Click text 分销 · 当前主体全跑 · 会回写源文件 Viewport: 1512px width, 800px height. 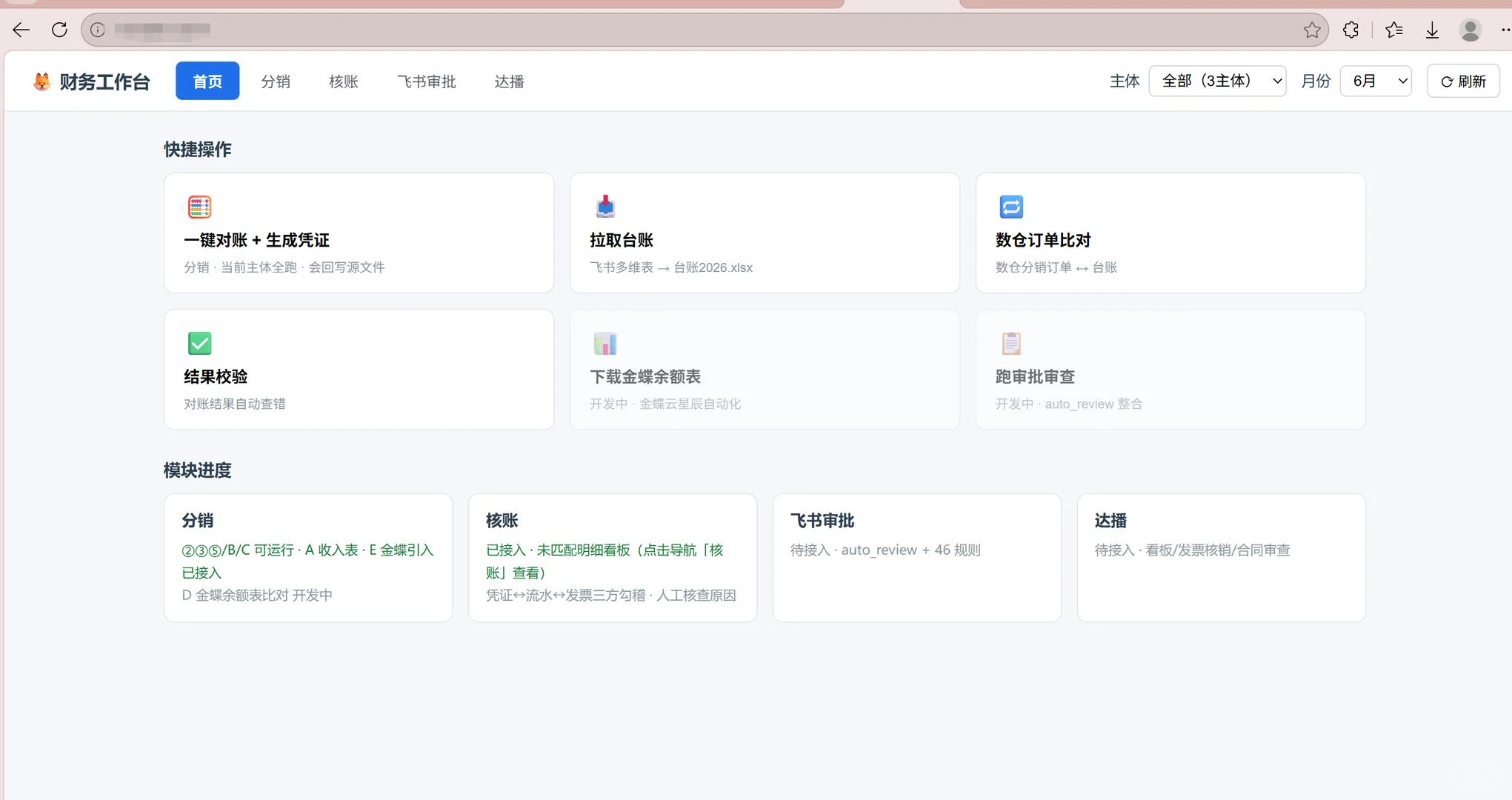point(284,267)
